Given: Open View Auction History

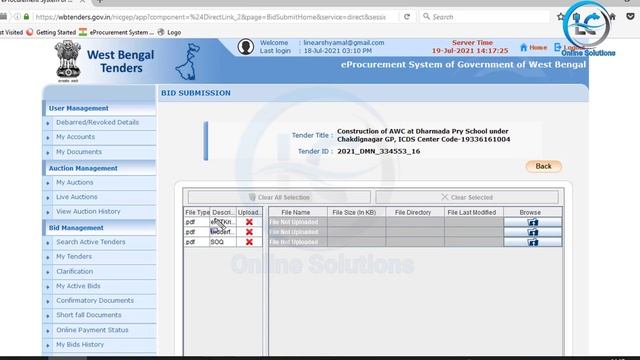Looking at the screenshot, I should (88, 211).
